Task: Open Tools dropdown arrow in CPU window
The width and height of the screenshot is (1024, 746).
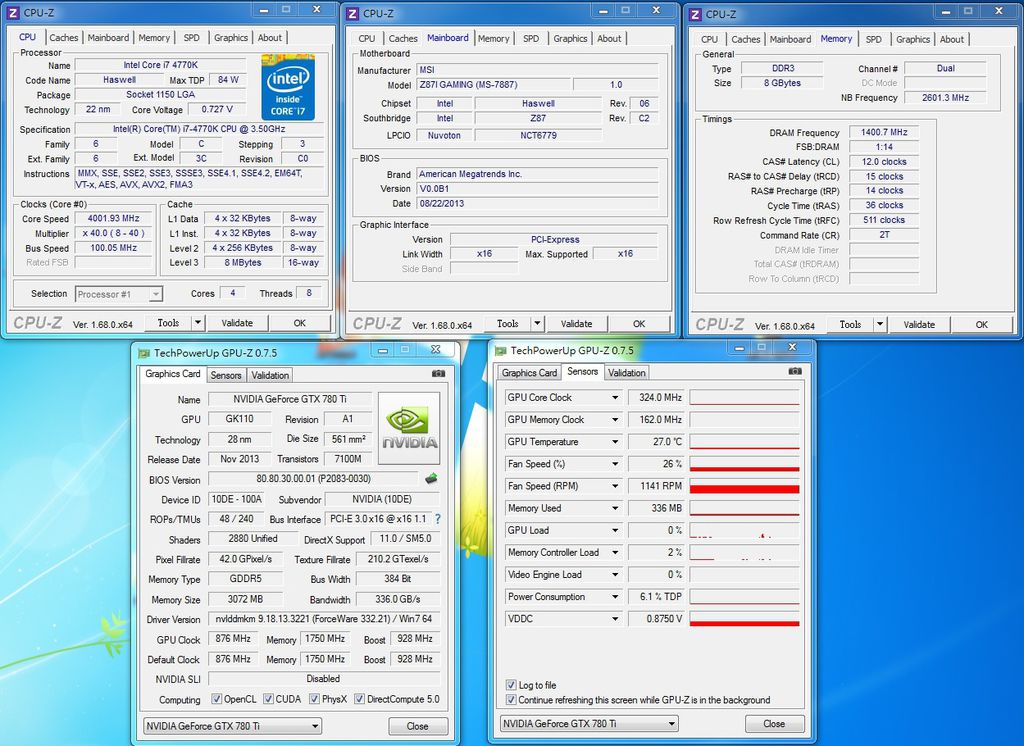Action: 198,323
